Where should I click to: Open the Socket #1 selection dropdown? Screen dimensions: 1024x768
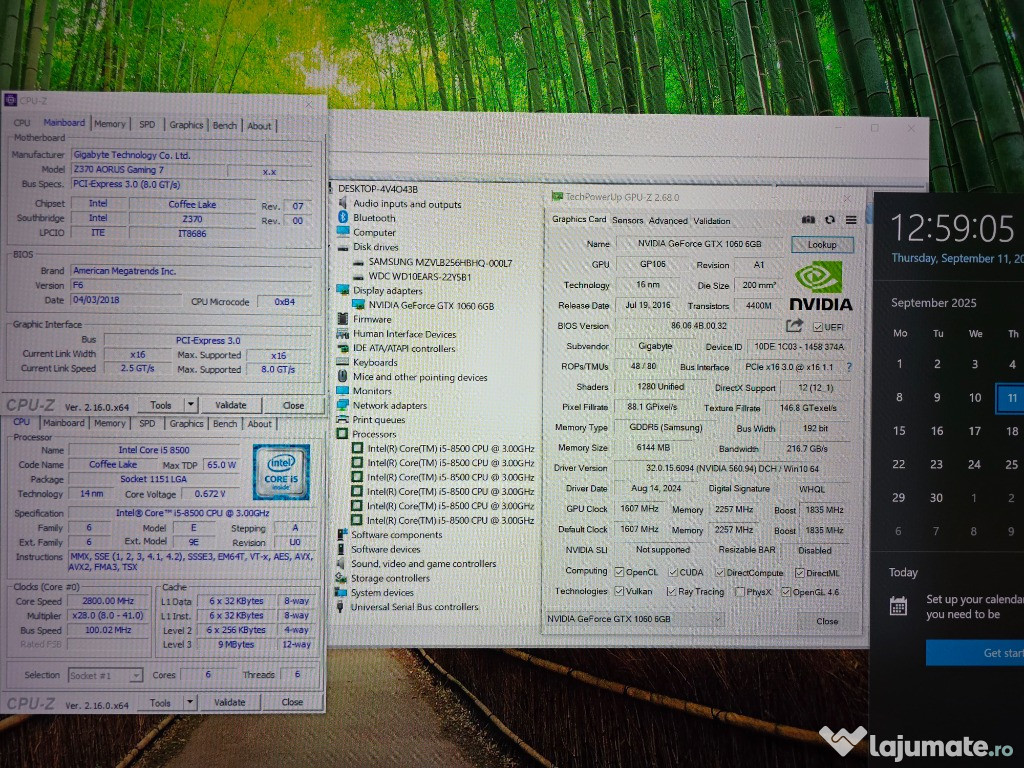pos(105,675)
